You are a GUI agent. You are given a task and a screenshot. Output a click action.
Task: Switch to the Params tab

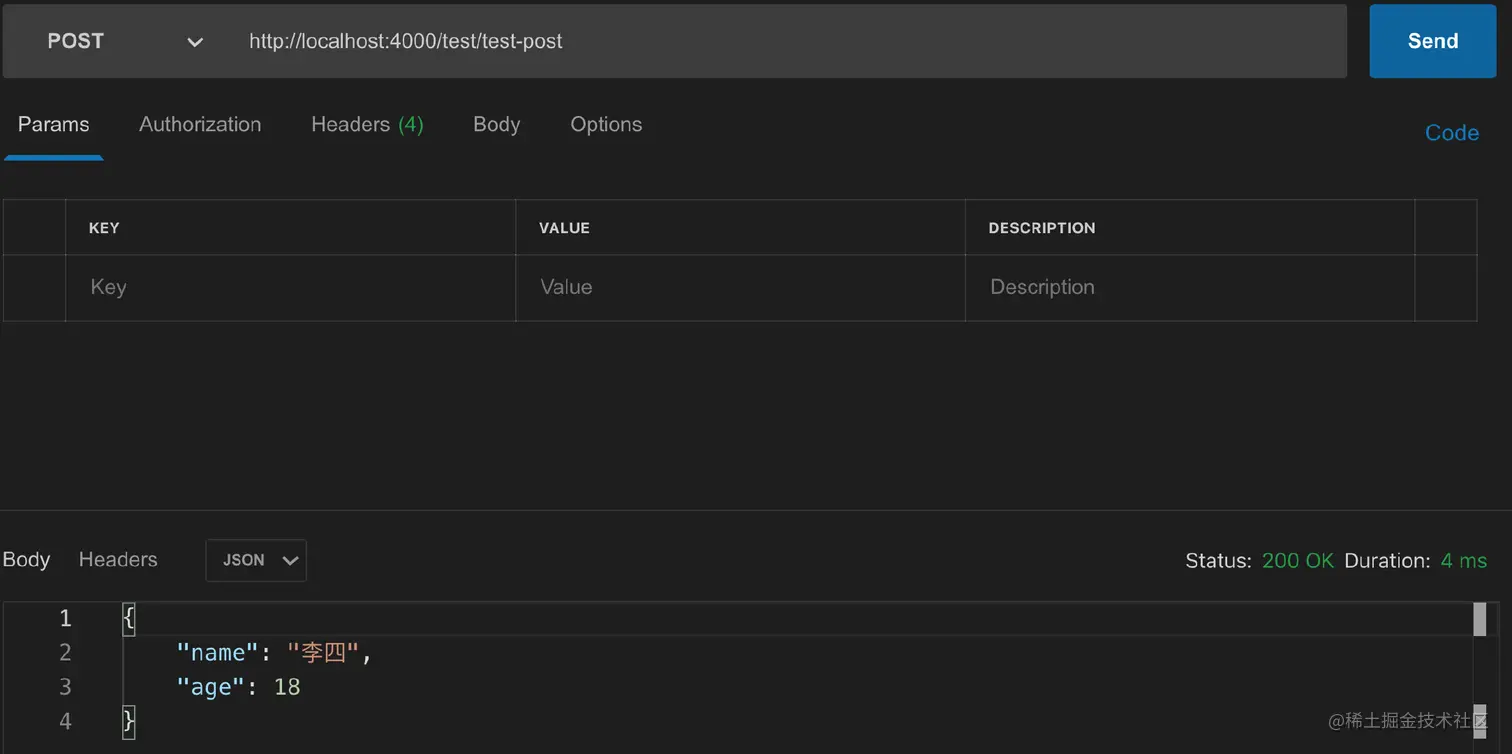[x=53, y=125]
